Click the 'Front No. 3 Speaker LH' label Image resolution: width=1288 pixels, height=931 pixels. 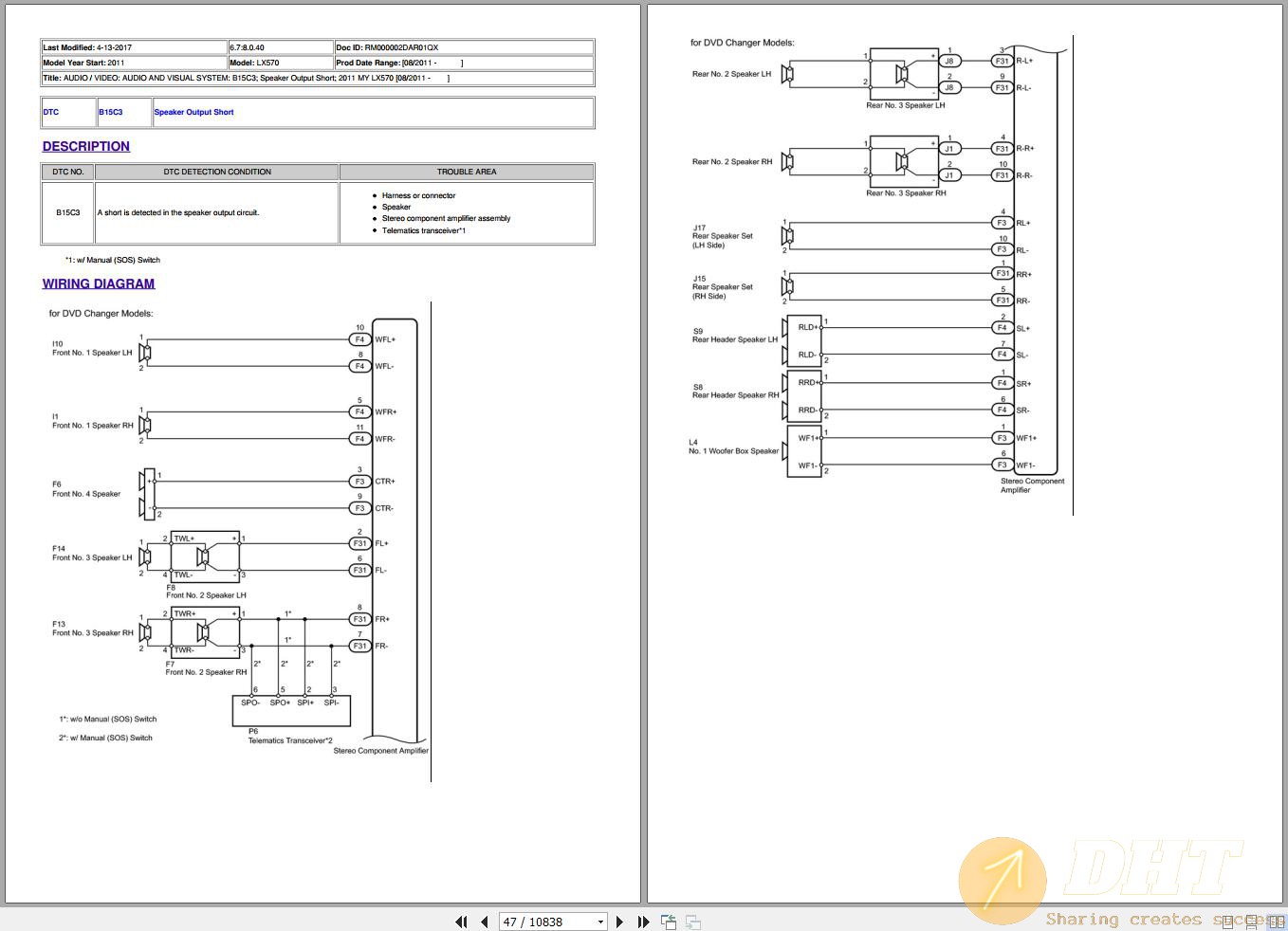[92, 557]
